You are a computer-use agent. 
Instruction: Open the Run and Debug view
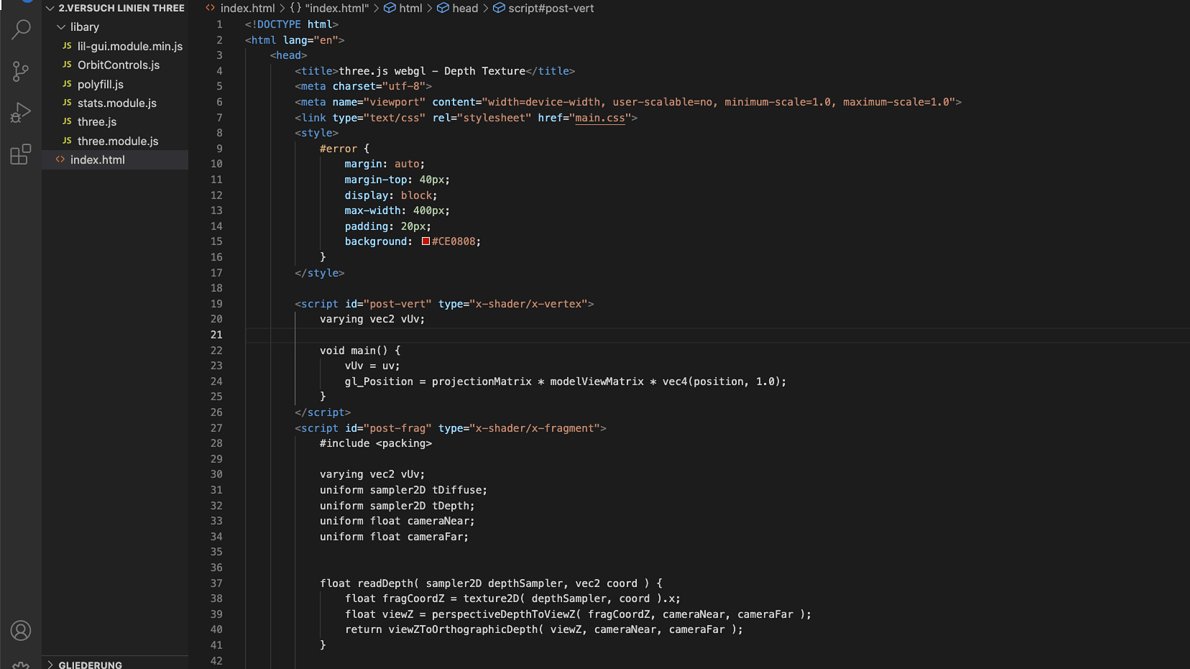tap(20, 112)
